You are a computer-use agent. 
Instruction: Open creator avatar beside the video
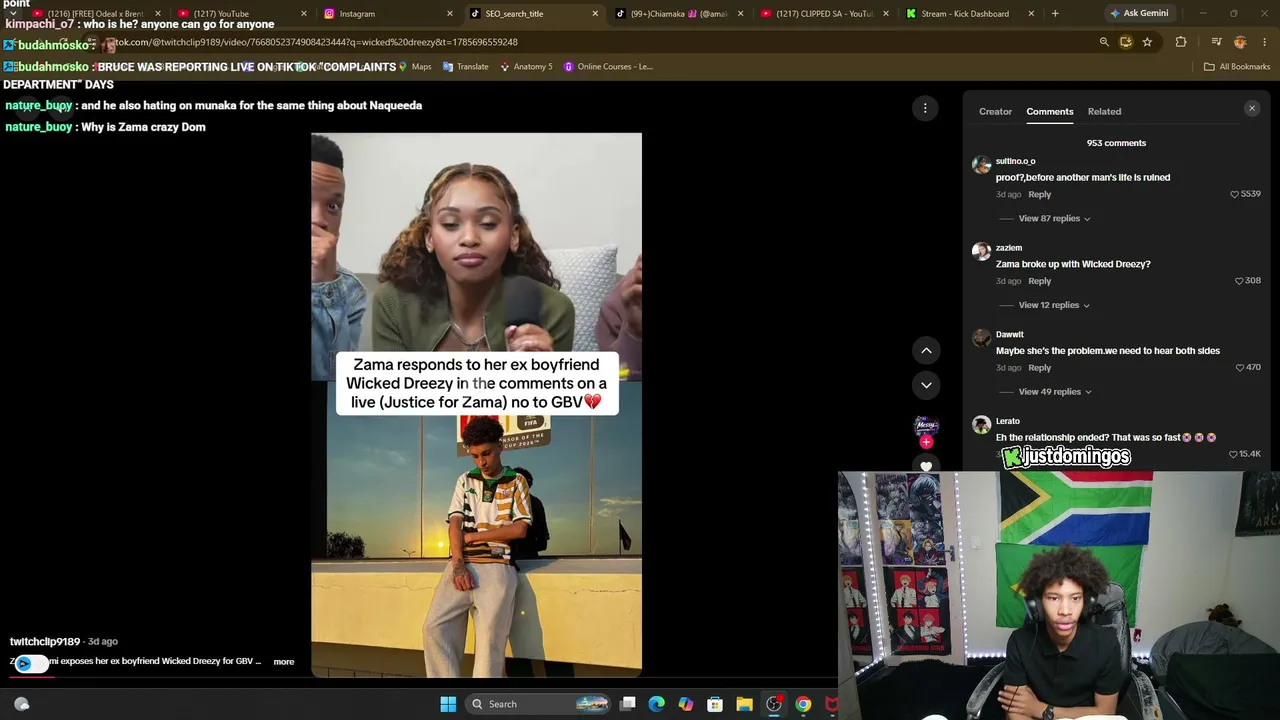(x=926, y=427)
